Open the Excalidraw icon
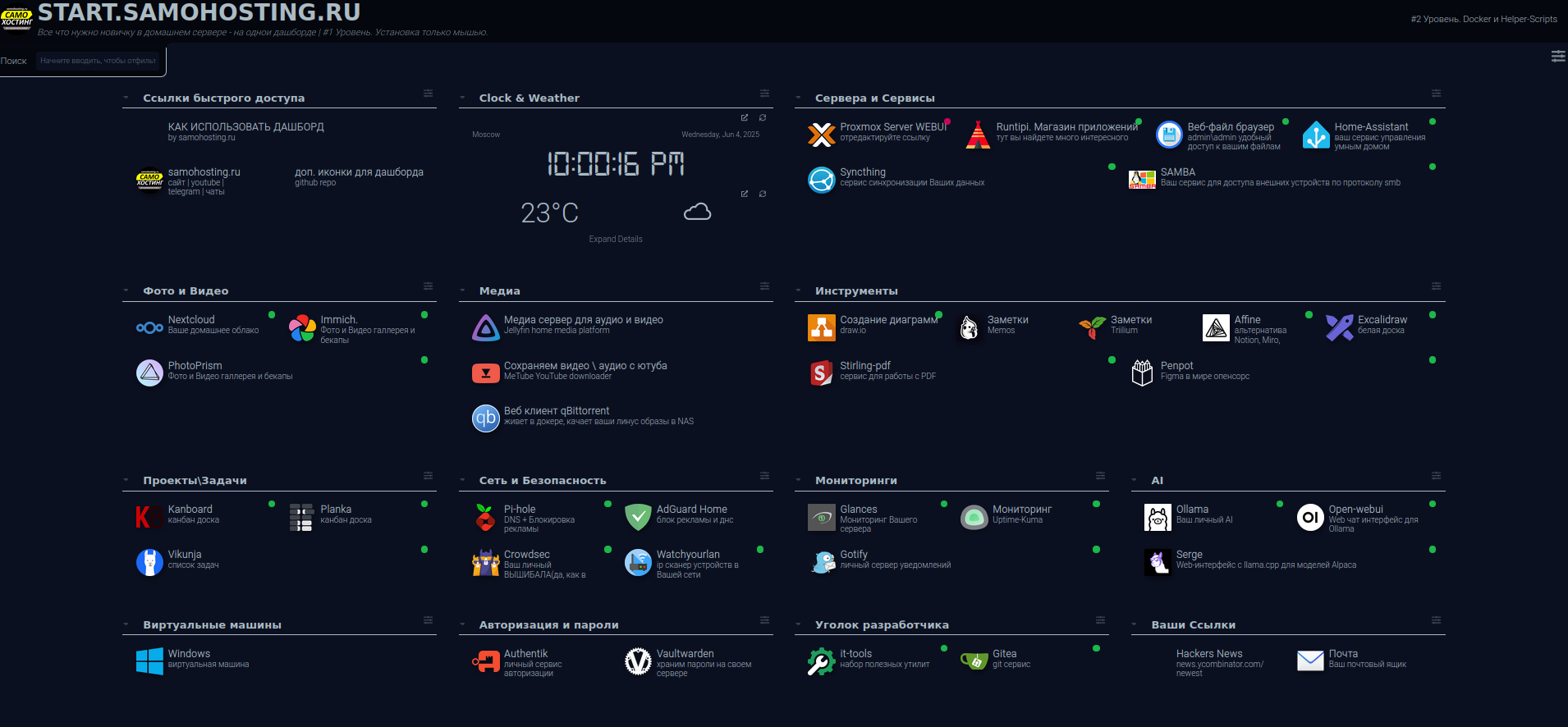The image size is (1568, 727). pos(1339,327)
